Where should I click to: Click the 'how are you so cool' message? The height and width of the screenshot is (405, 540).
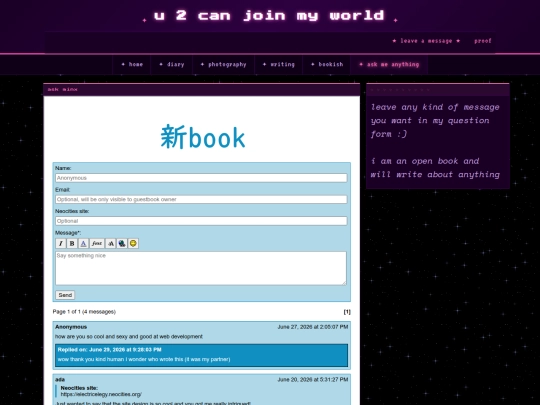129,336
